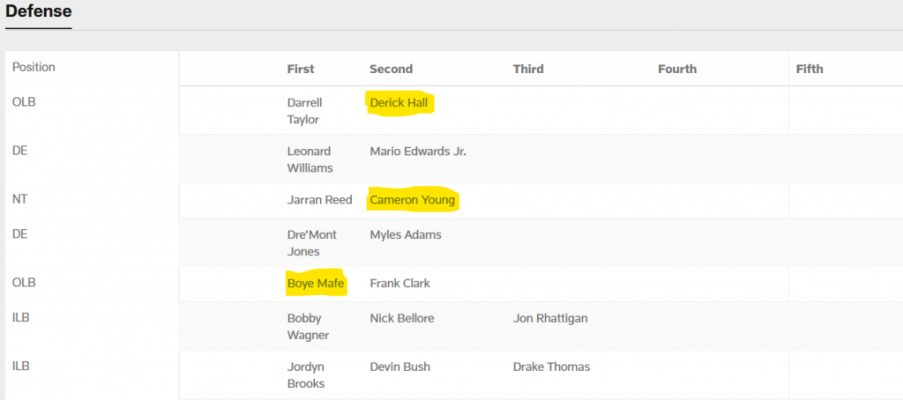Open highlighted Cameron Young entry
The width and height of the screenshot is (903, 400).
[x=412, y=200]
